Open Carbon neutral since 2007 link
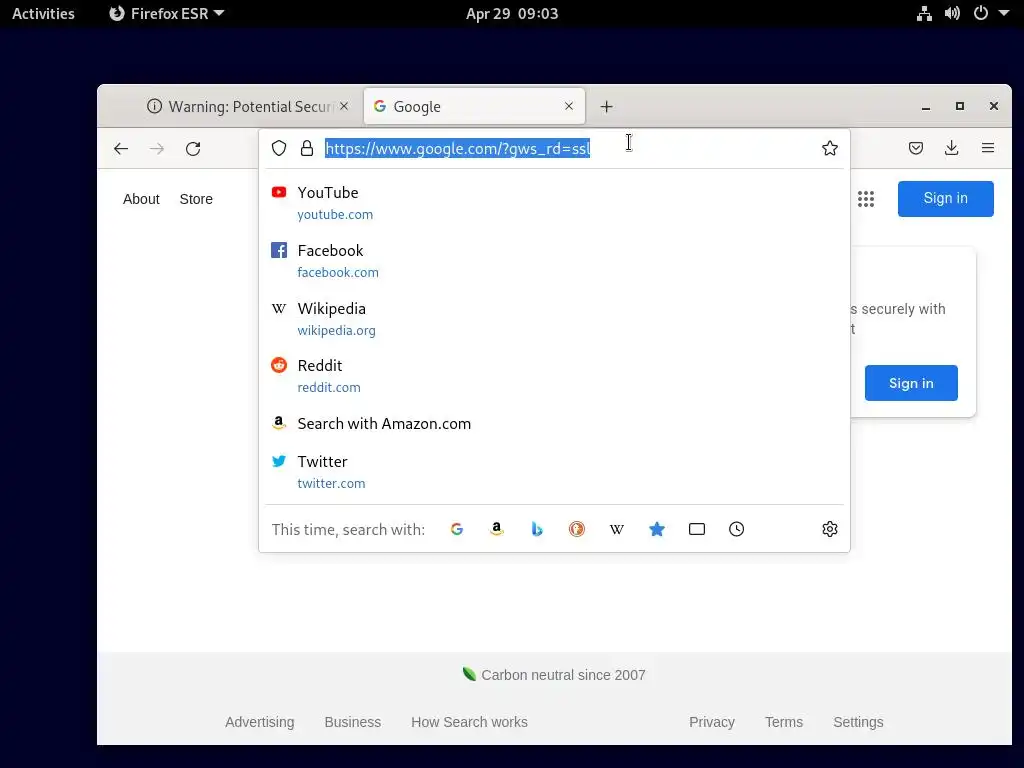Viewport: 1024px width, 768px height. 554,675
